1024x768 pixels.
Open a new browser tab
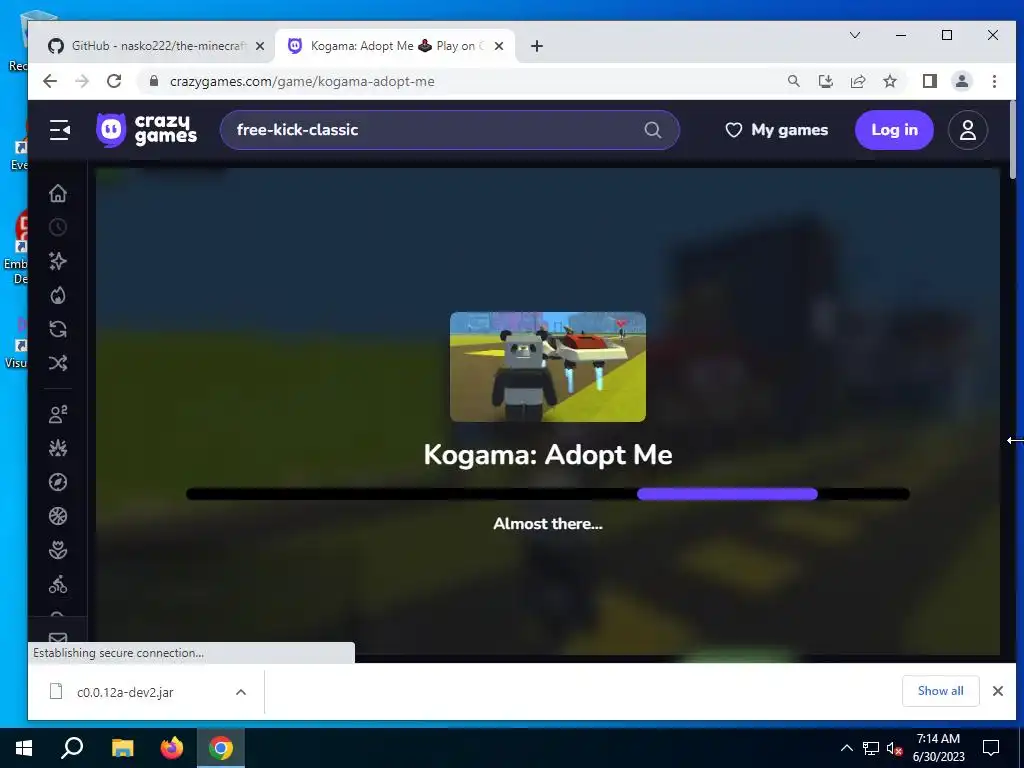tap(537, 46)
